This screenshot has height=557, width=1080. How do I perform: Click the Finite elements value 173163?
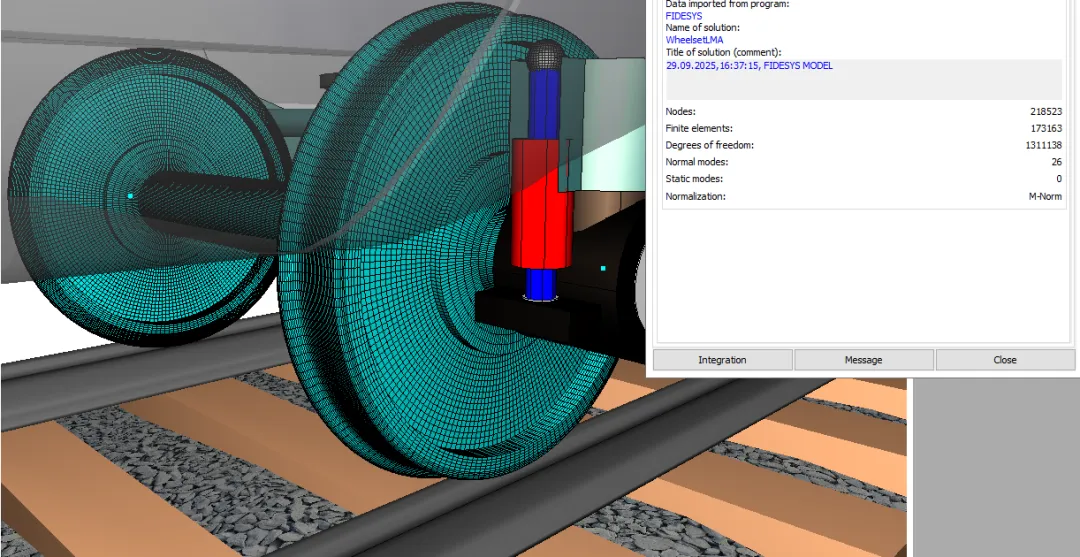(1045, 129)
